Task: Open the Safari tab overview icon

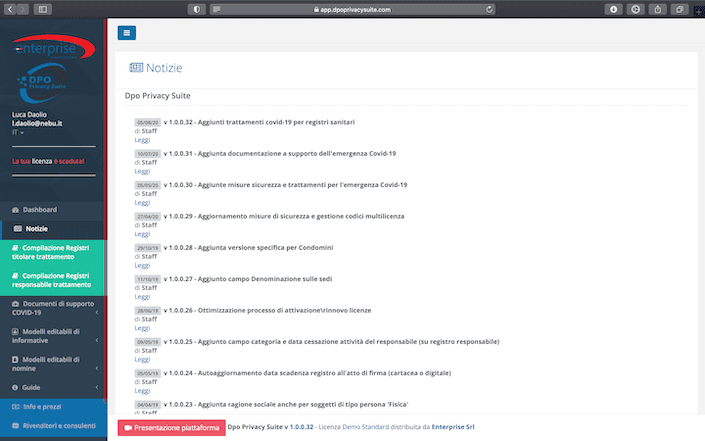Action: click(679, 9)
